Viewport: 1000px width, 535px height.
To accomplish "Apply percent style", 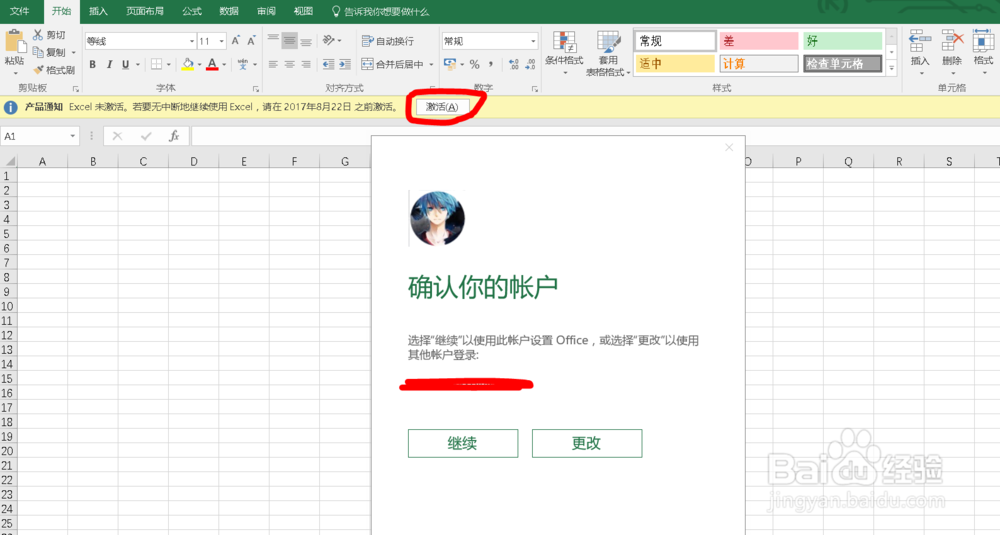I will [474, 64].
